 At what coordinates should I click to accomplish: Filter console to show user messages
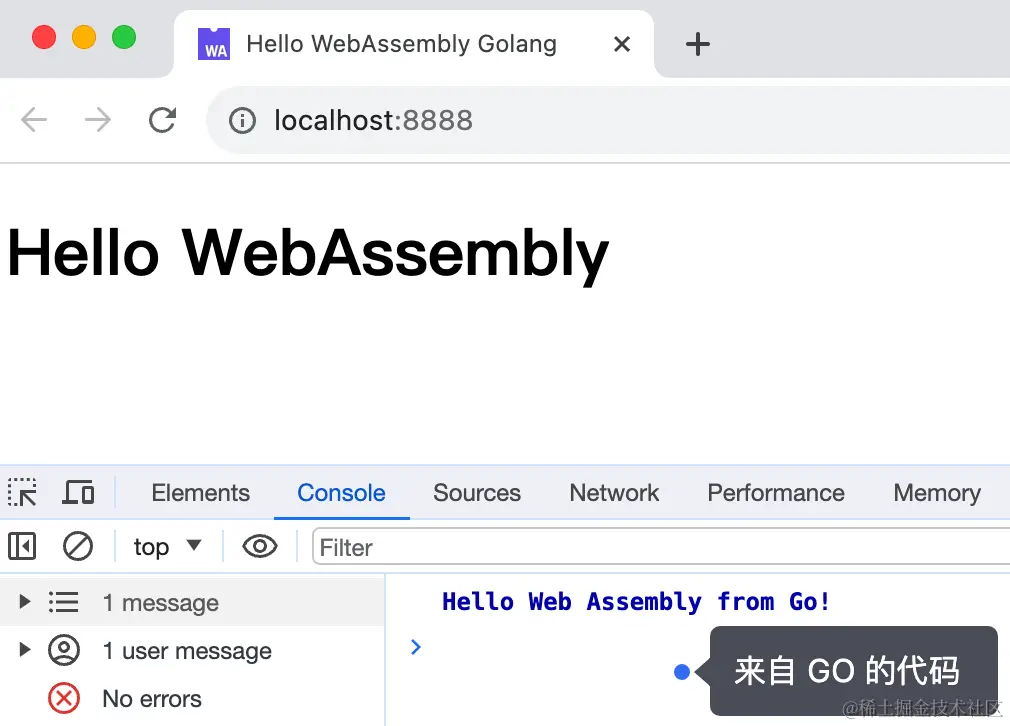tap(187, 650)
